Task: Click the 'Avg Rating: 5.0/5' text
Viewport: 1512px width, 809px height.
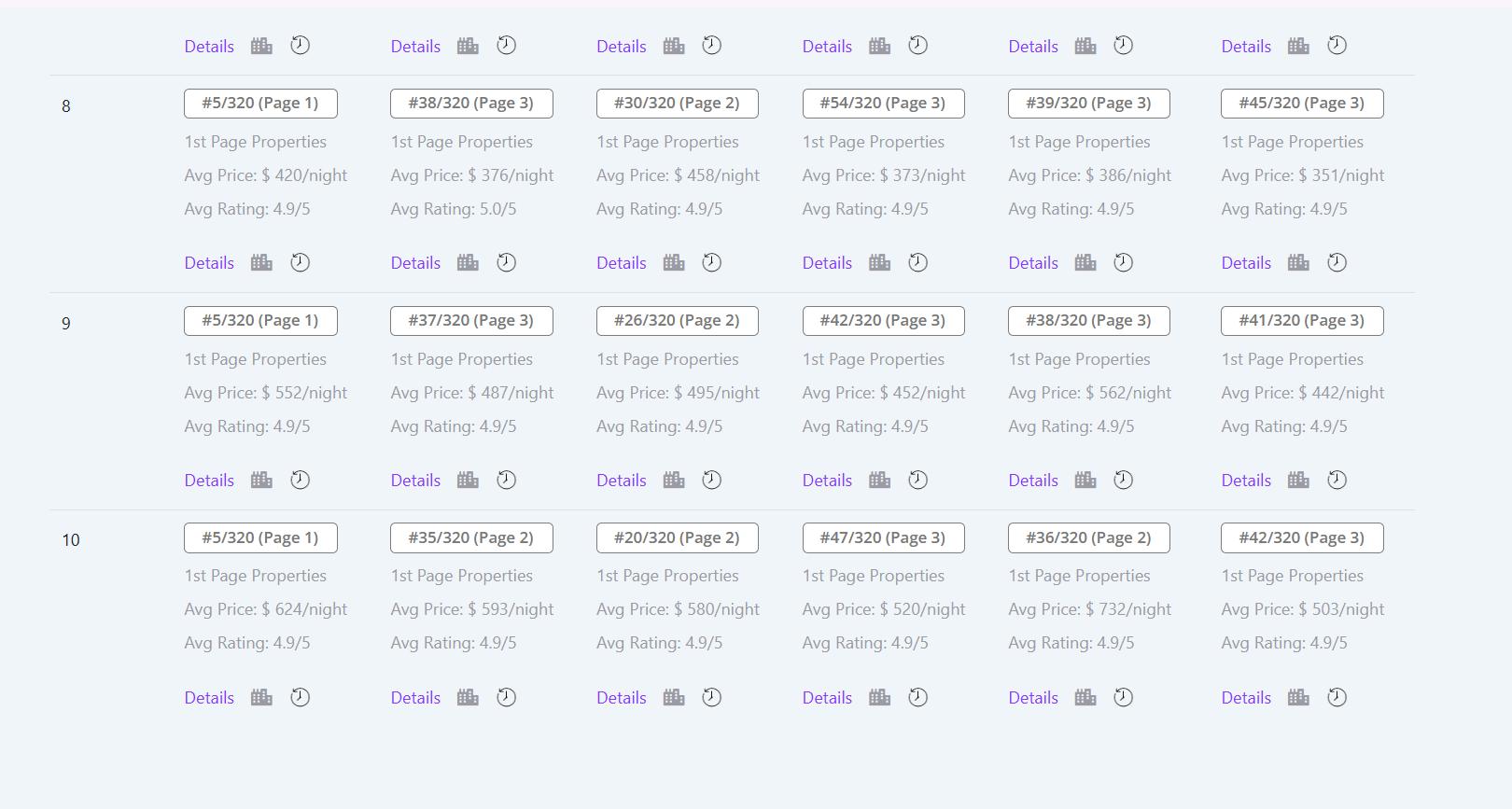Action: [454, 209]
